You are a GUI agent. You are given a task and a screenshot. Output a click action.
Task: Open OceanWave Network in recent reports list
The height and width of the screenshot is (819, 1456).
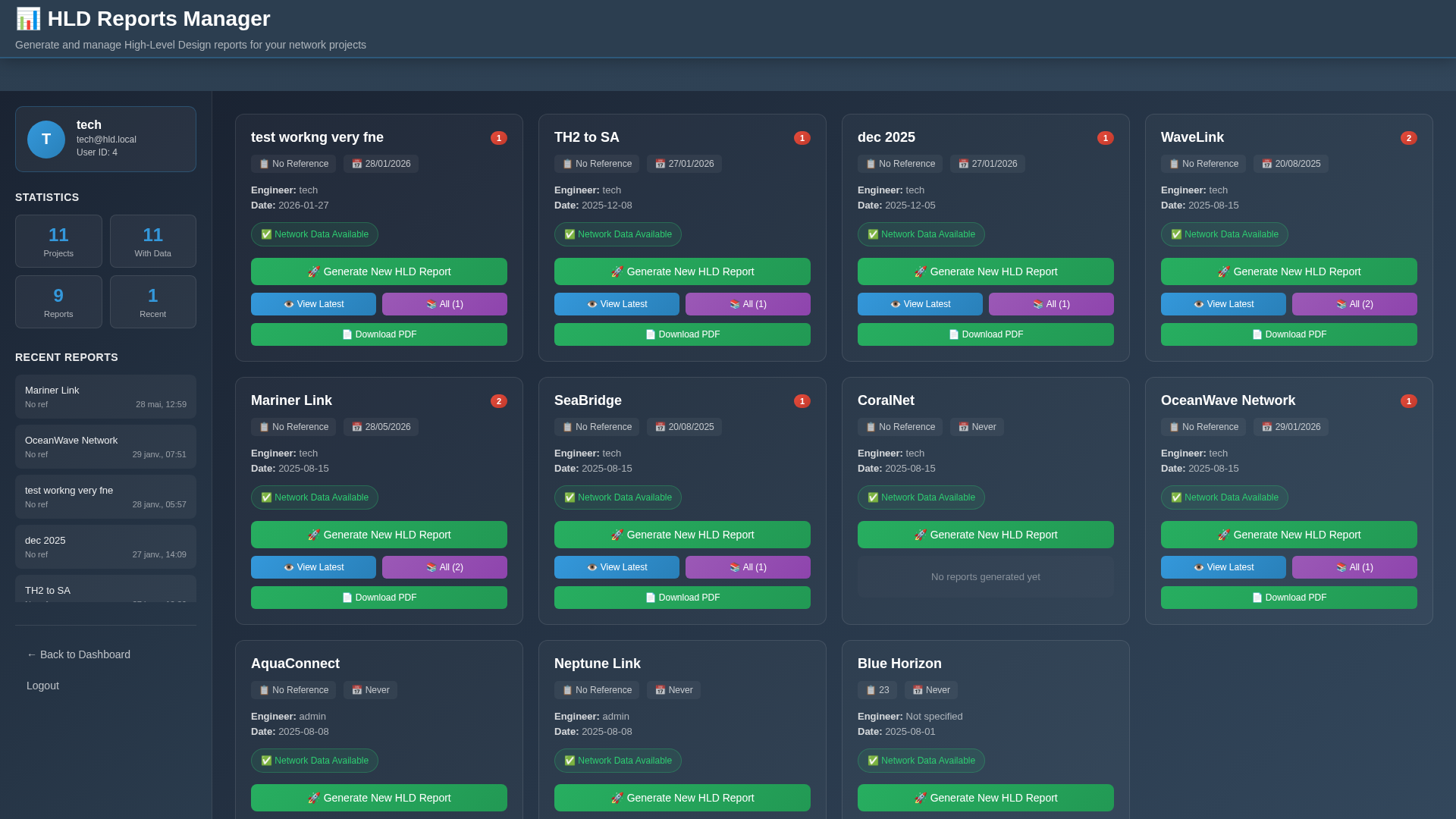(x=105, y=447)
